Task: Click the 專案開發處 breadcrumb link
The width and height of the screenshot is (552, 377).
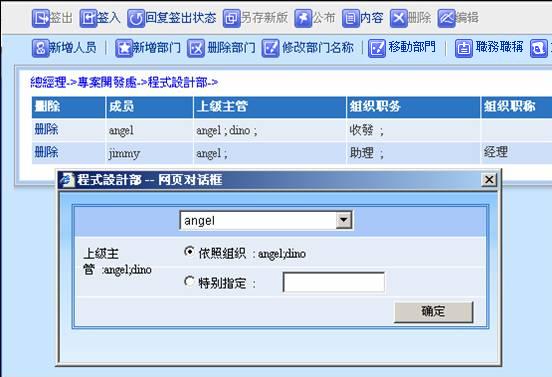Action: click(x=107, y=83)
